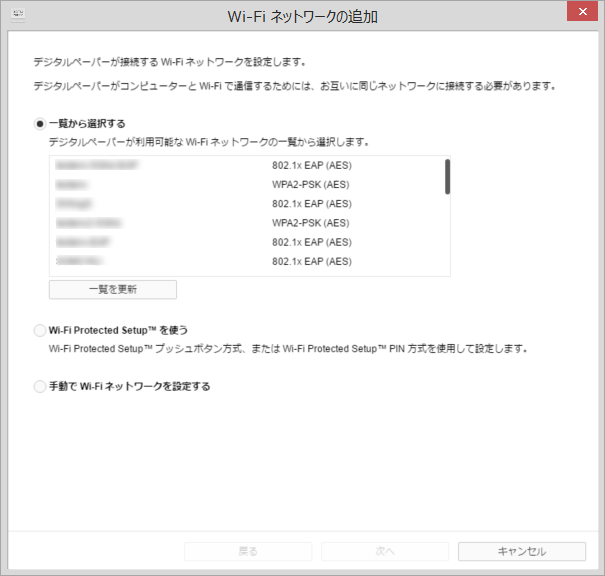Click the dialog title bar text

click(302, 15)
